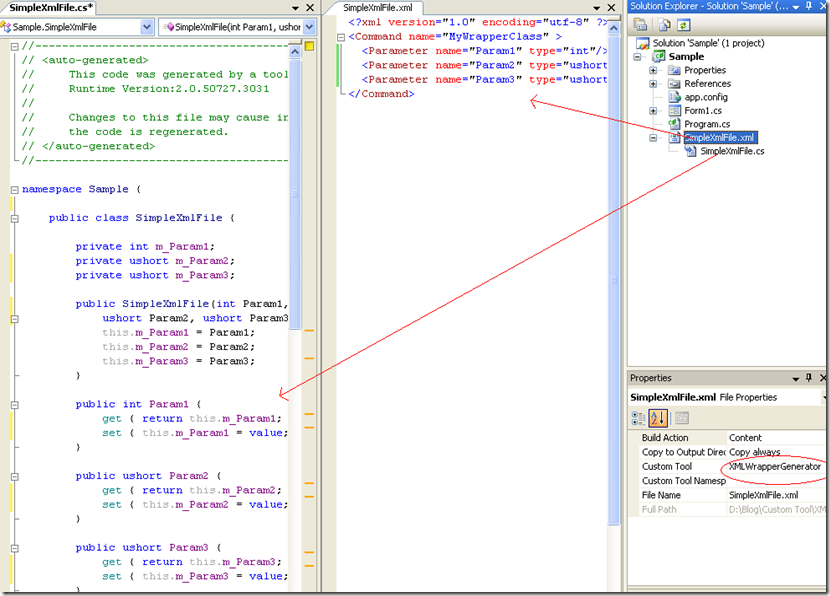The image size is (830, 596).
Task: Open active files list for SimpleXmlFile.cs pane
Action: coord(295,8)
